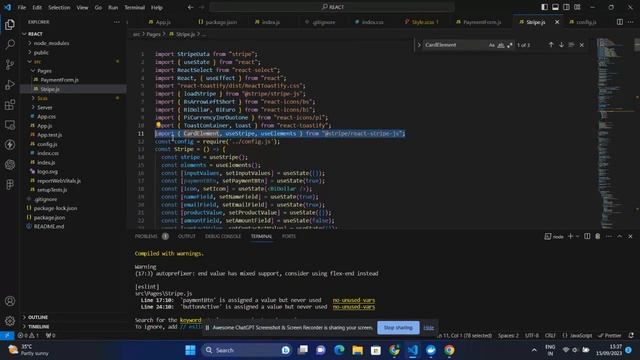Image resolution: width=640 pixels, height=360 pixels.
Task: Open the Accounts icon in activity bar
Action: click(x=10, y=301)
